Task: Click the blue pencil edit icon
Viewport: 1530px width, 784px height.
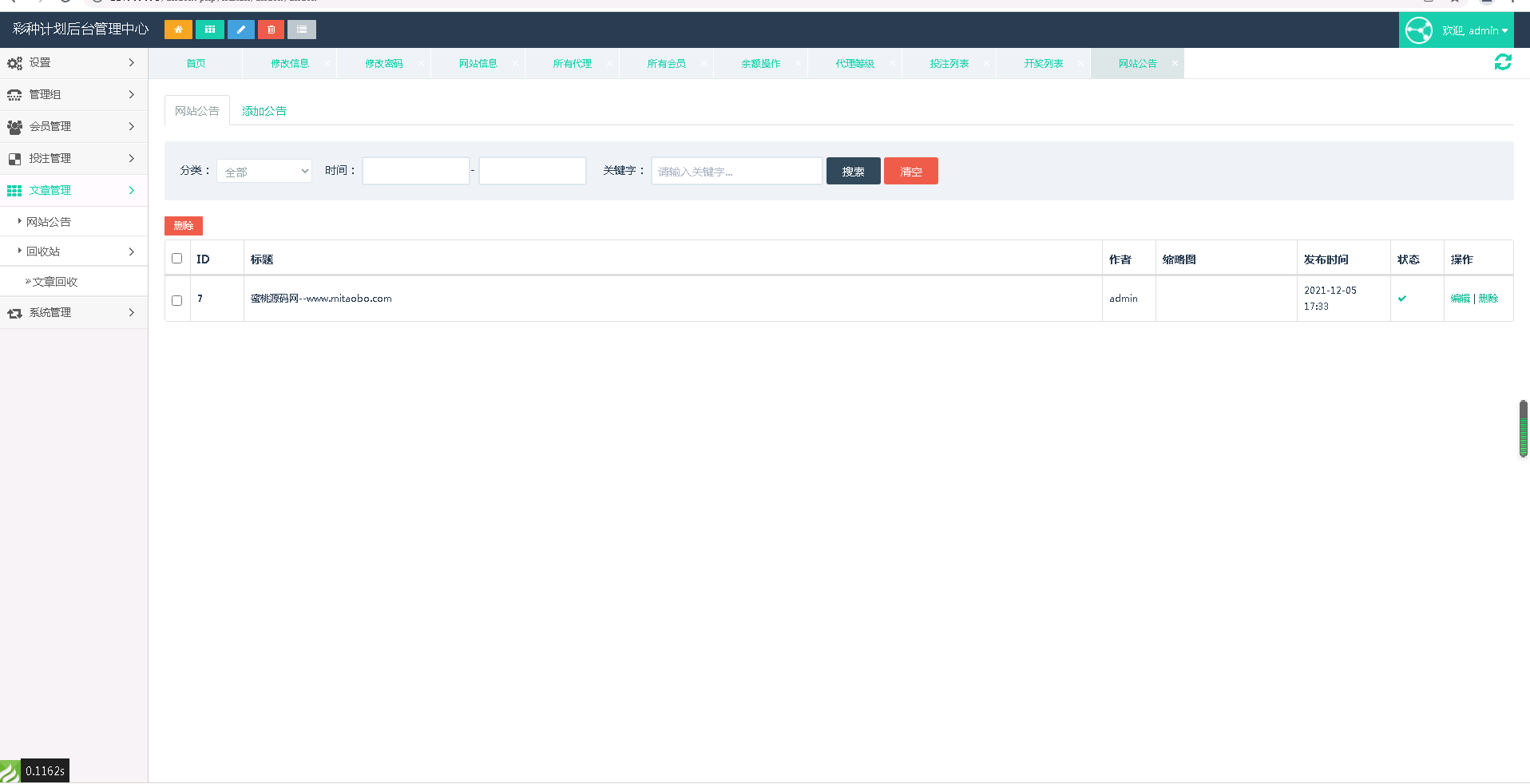Action: point(240,30)
